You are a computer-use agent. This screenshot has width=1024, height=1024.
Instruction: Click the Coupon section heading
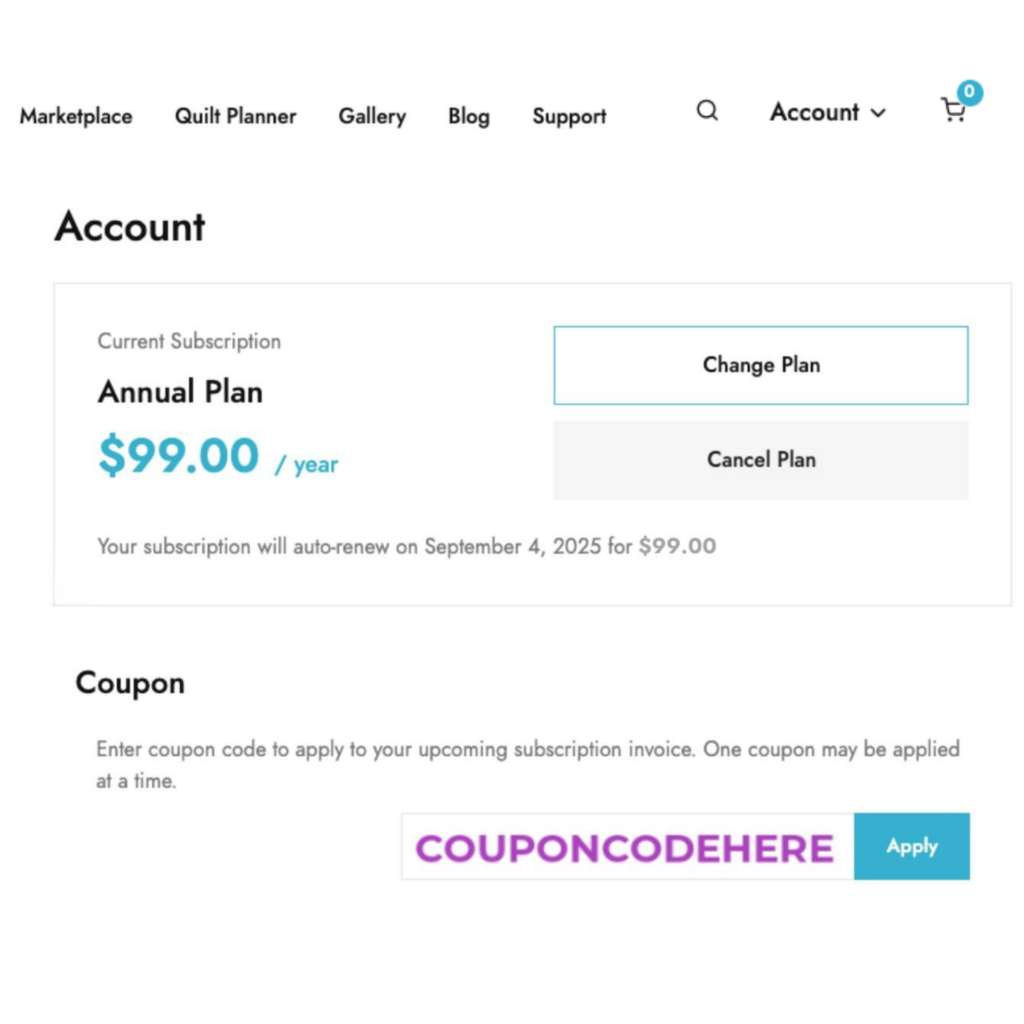[x=130, y=684]
